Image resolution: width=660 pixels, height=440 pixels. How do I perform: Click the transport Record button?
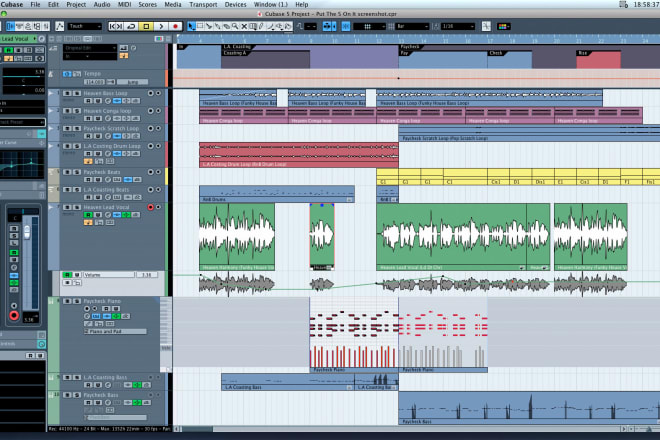(x=176, y=27)
